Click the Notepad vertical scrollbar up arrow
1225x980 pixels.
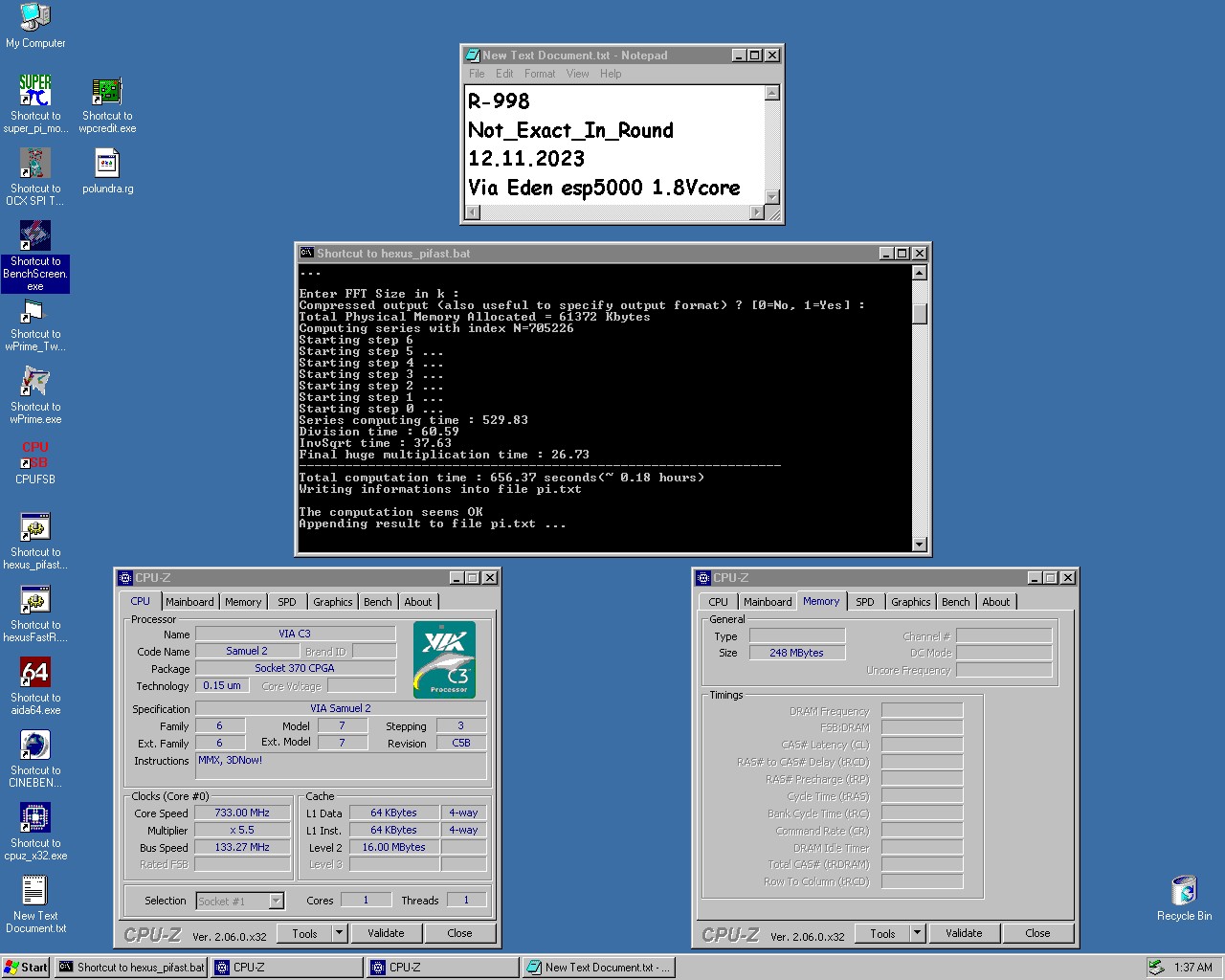click(772, 93)
